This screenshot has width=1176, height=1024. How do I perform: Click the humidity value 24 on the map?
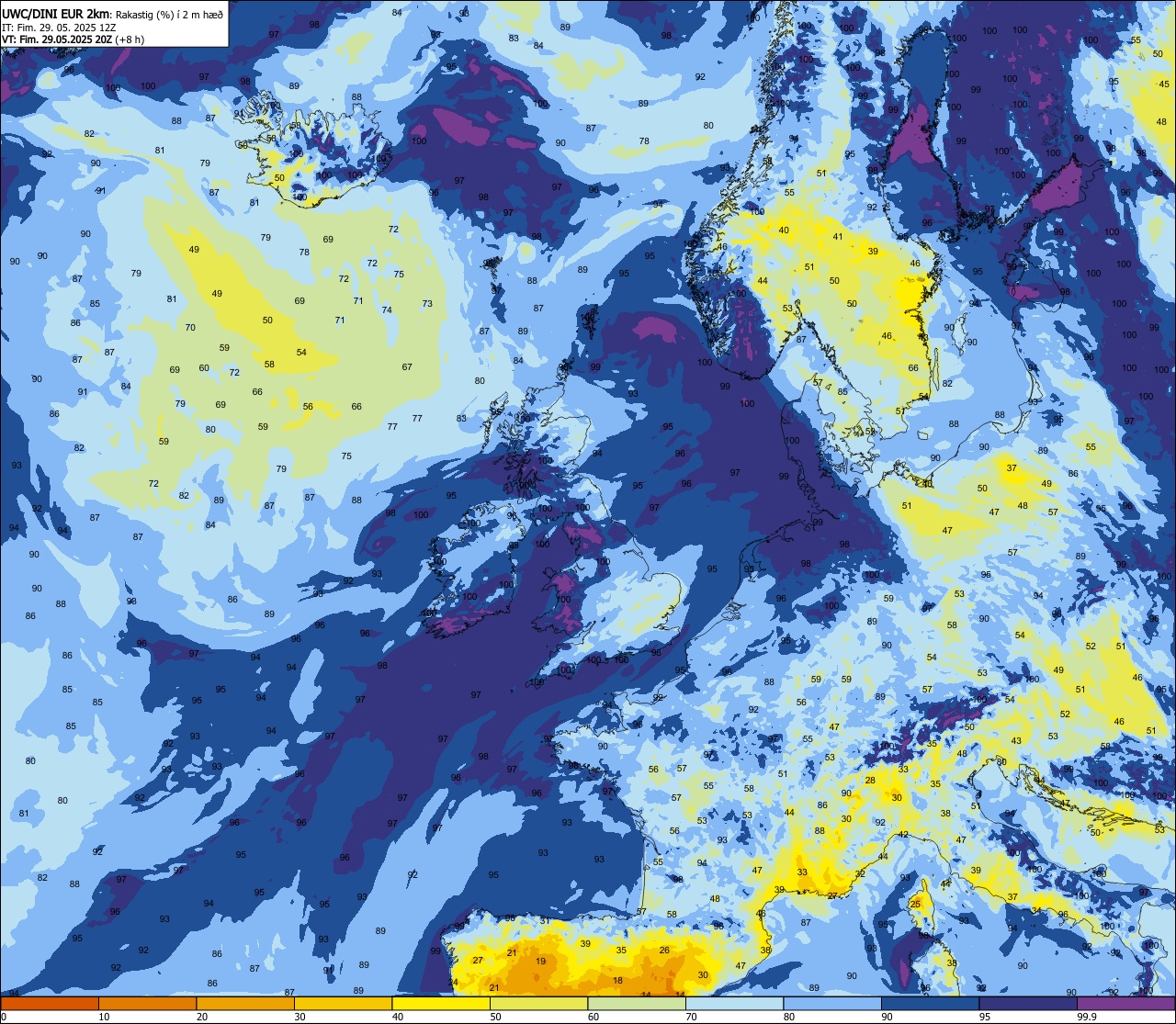pos(453,983)
